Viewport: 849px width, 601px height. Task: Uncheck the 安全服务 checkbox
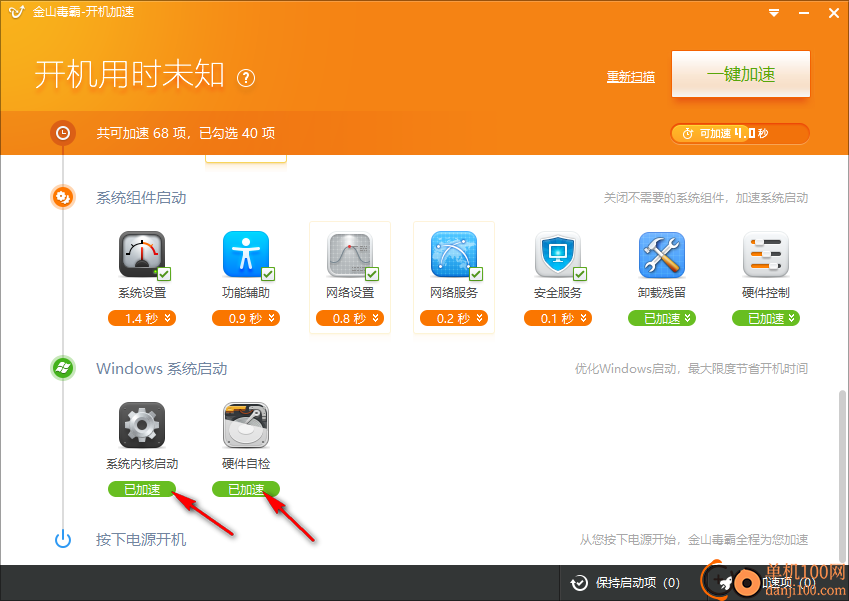pyautogui.click(x=580, y=274)
